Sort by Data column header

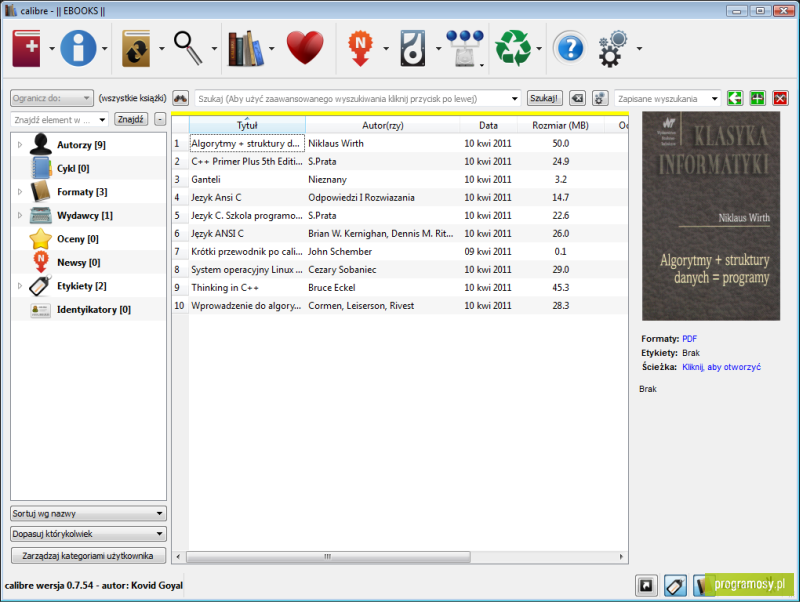click(x=488, y=125)
